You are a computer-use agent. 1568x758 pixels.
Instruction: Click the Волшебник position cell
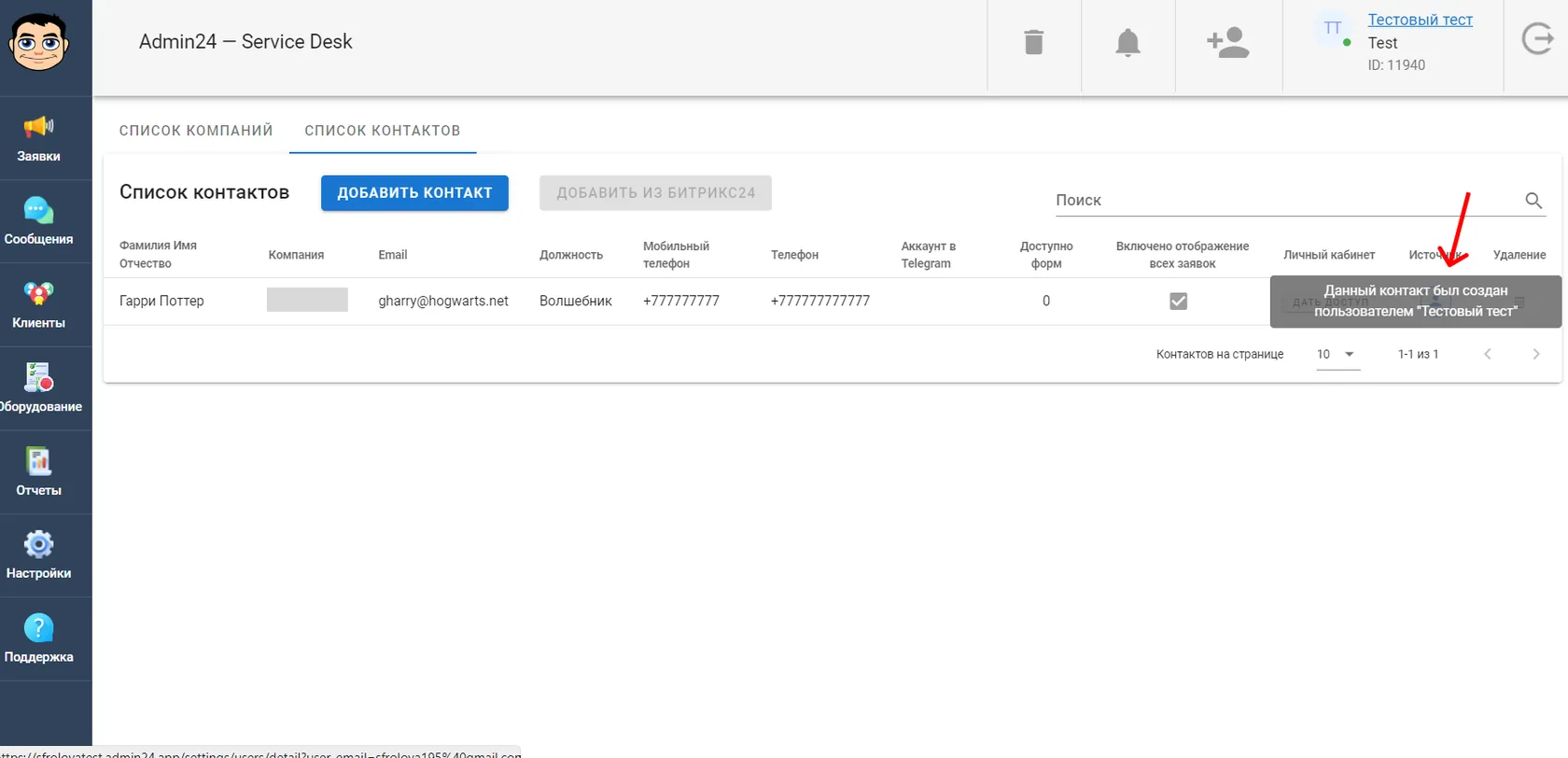tap(576, 301)
